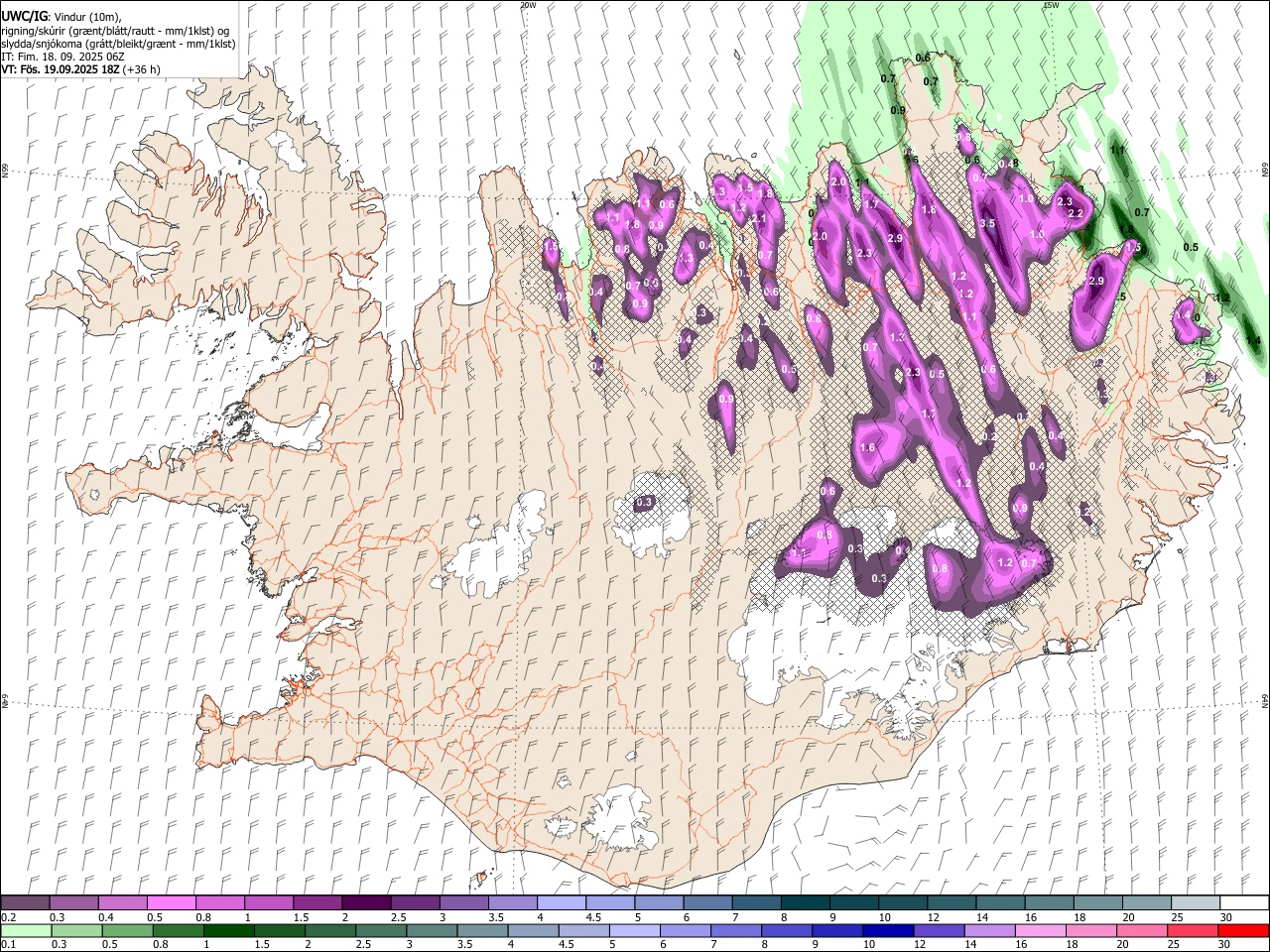Click the '15W' longitude label at the top

click(x=1052, y=5)
